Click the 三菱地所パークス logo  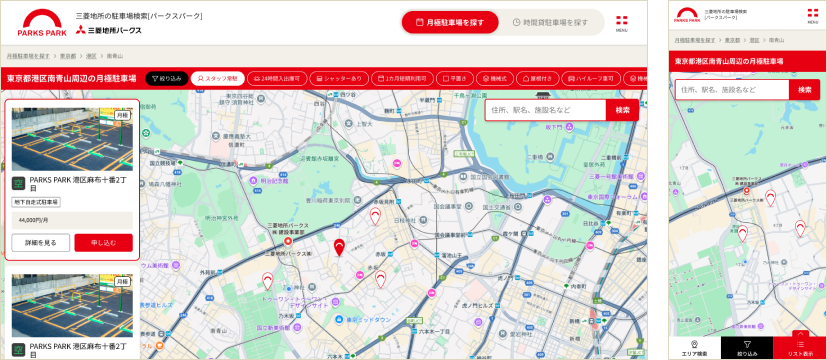point(109,30)
